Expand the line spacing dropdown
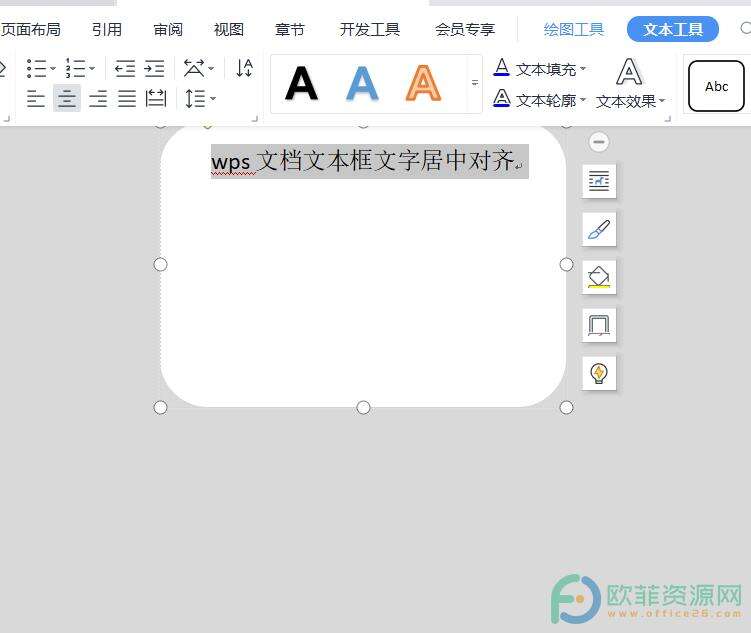This screenshot has width=751, height=633. click(x=213, y=99)
